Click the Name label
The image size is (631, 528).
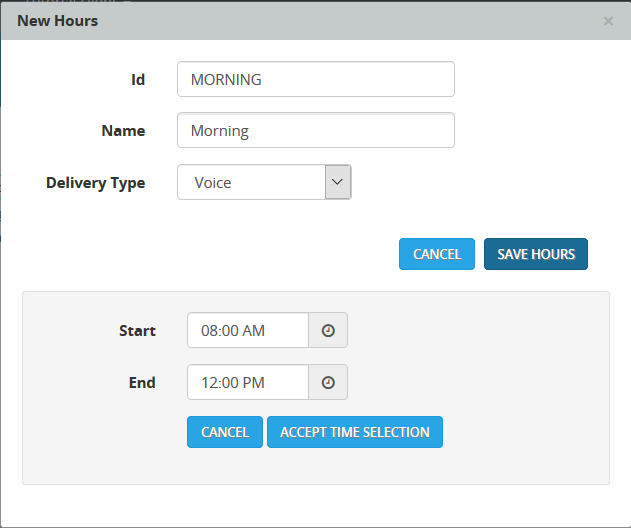point(123,131)
